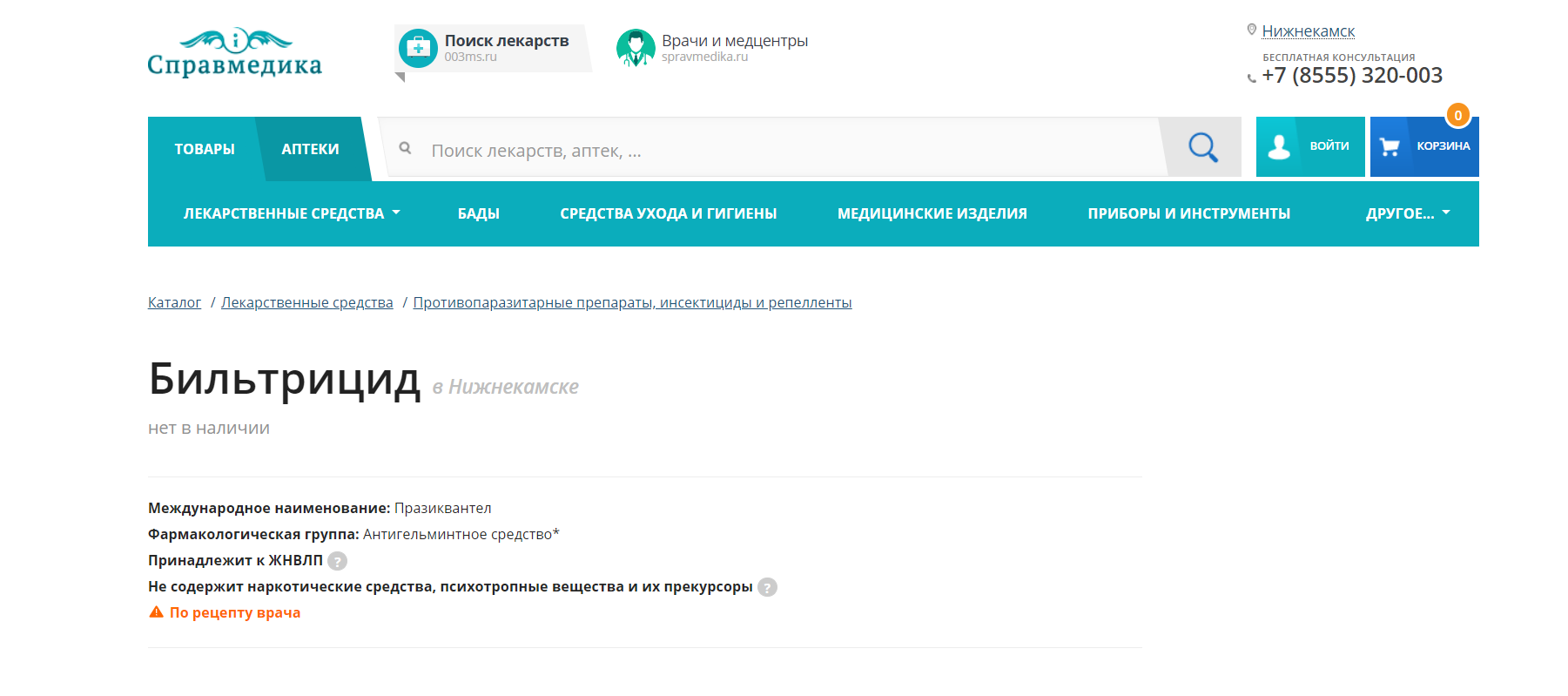Click the shopping cart icon
1568x696 pixels.
(x=1390, y=147)
